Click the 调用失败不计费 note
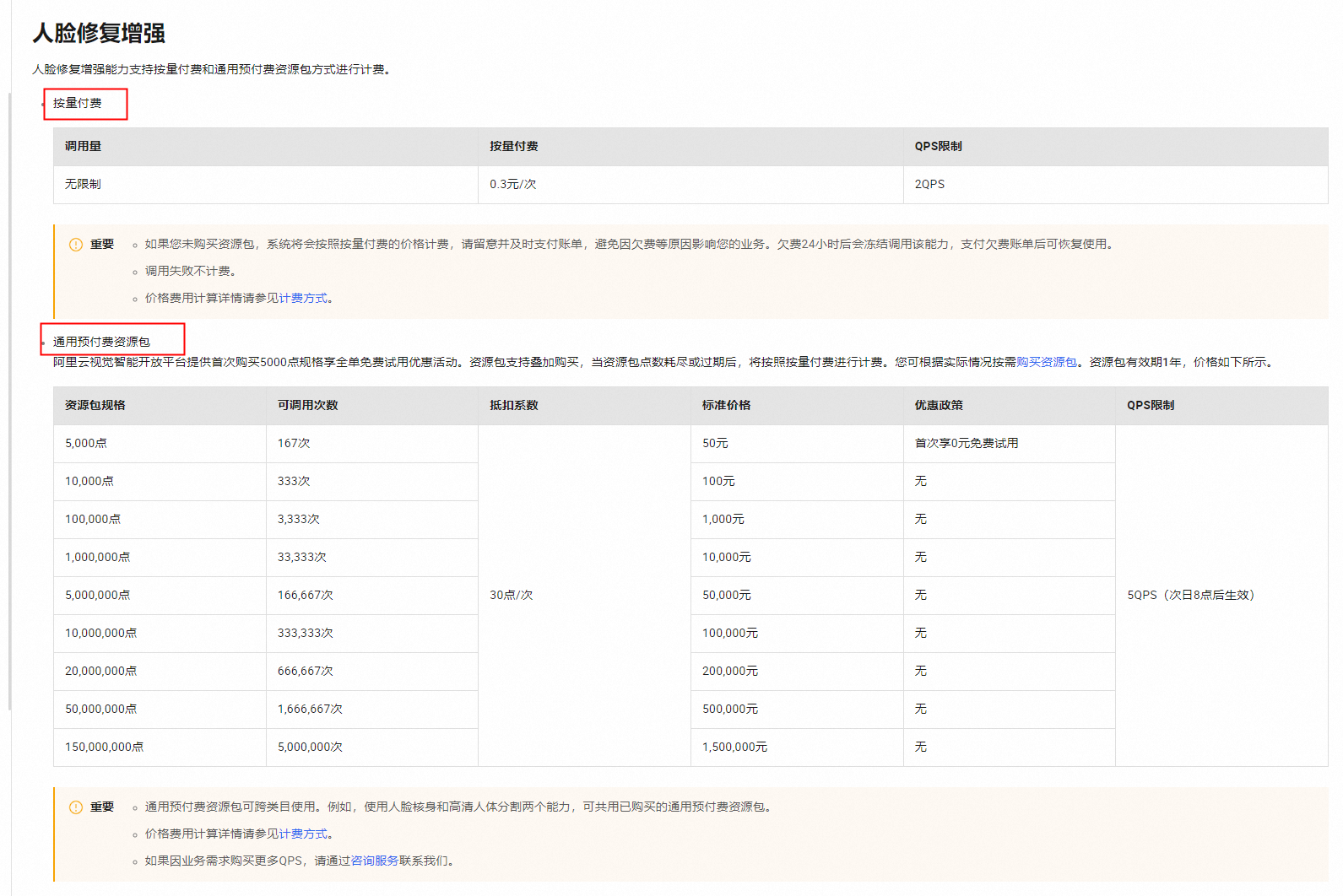This screenshot has height=896, width=1343. (190, 272)
